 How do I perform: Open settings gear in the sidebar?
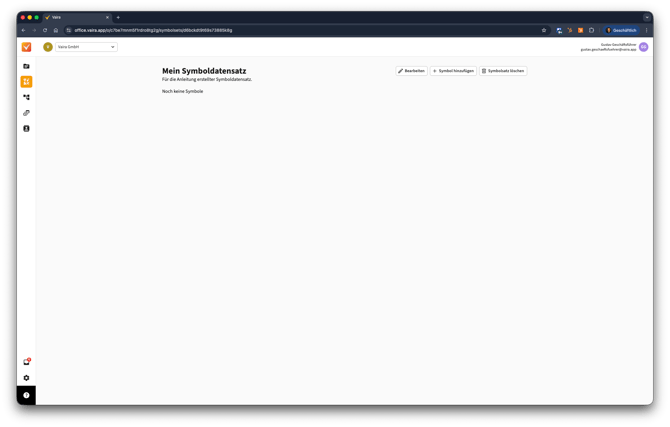tap(26, 378)
